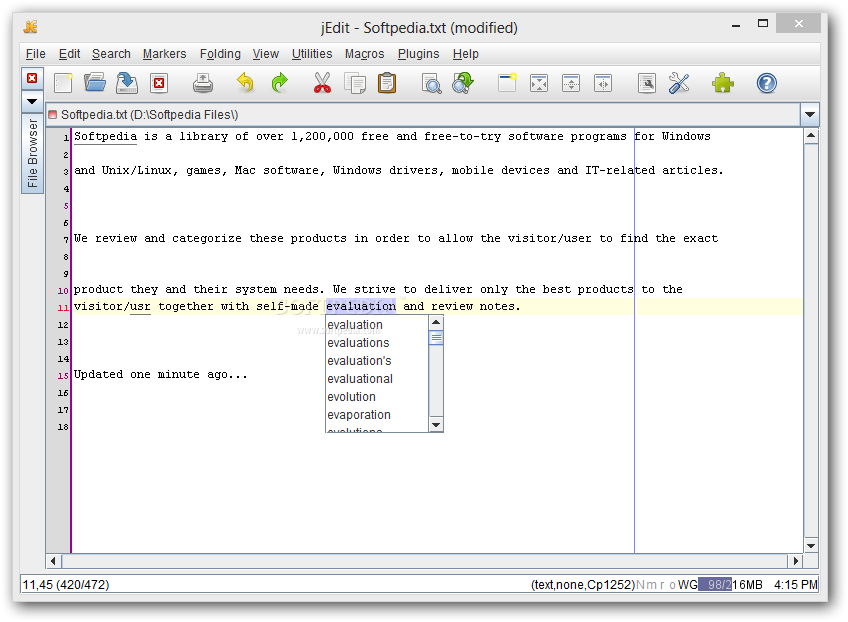The width and height of the screenshot is (848, 622).
Task: Redo the last undone edit
Action: (x=279, y=83)
